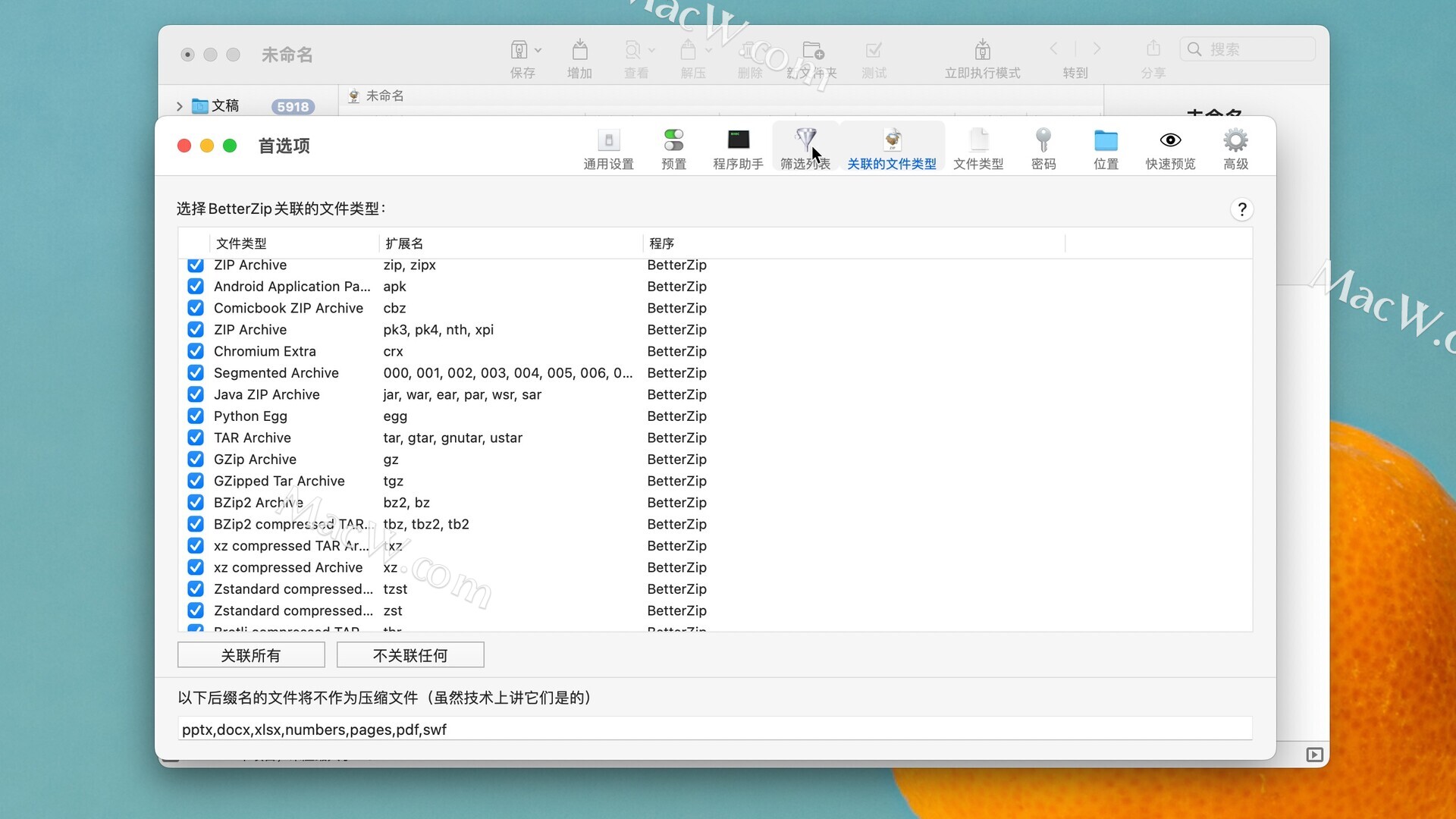
Task: Open the 位置 folder pane
Action: point(1106,148)
